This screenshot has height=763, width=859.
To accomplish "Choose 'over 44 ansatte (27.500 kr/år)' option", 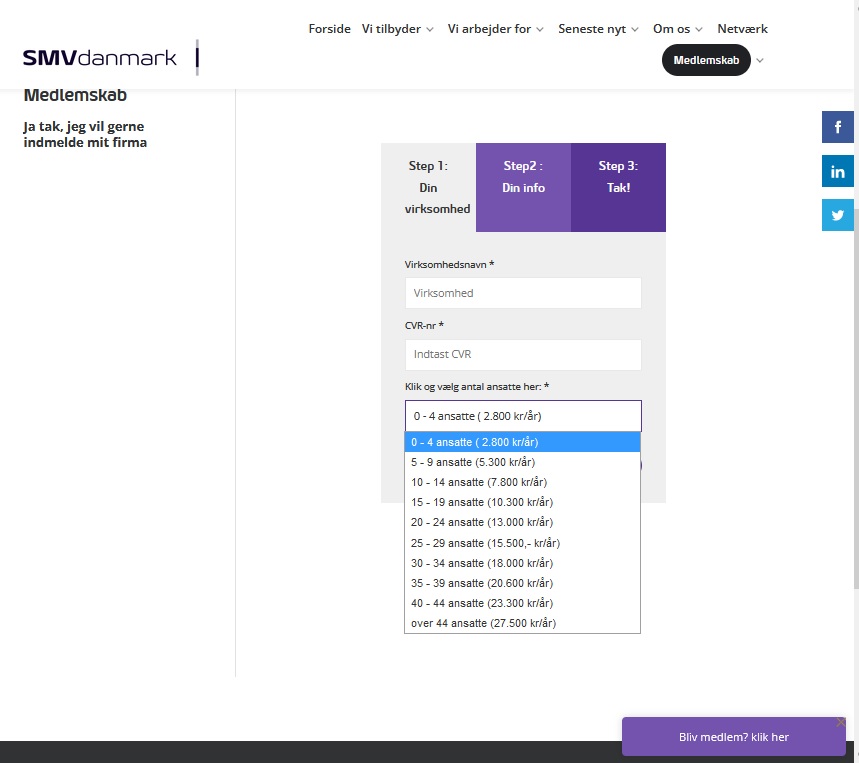I will tap(522, 623).
